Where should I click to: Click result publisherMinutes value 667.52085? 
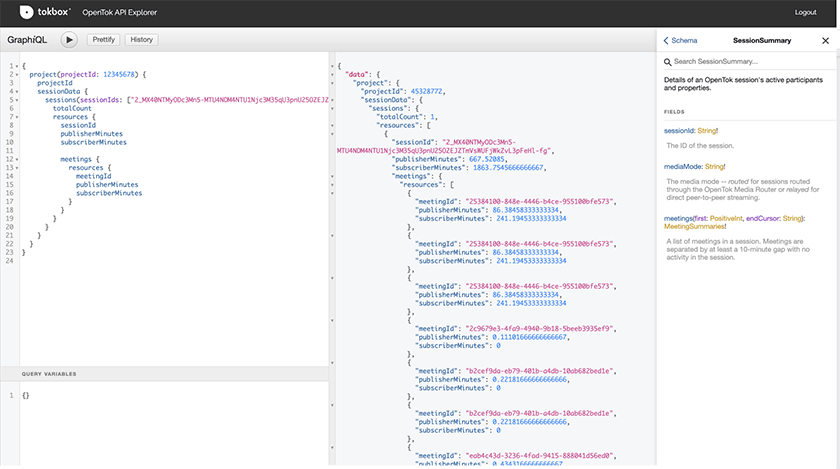coord(486,159)
